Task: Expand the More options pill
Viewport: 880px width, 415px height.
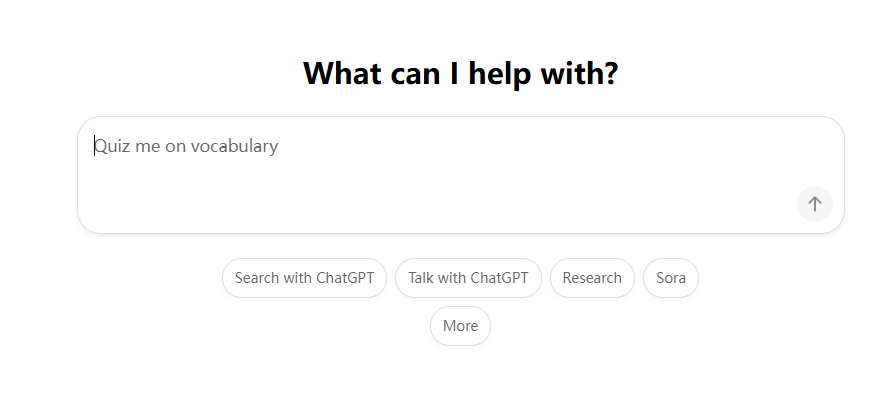Action: coord(460,326)
